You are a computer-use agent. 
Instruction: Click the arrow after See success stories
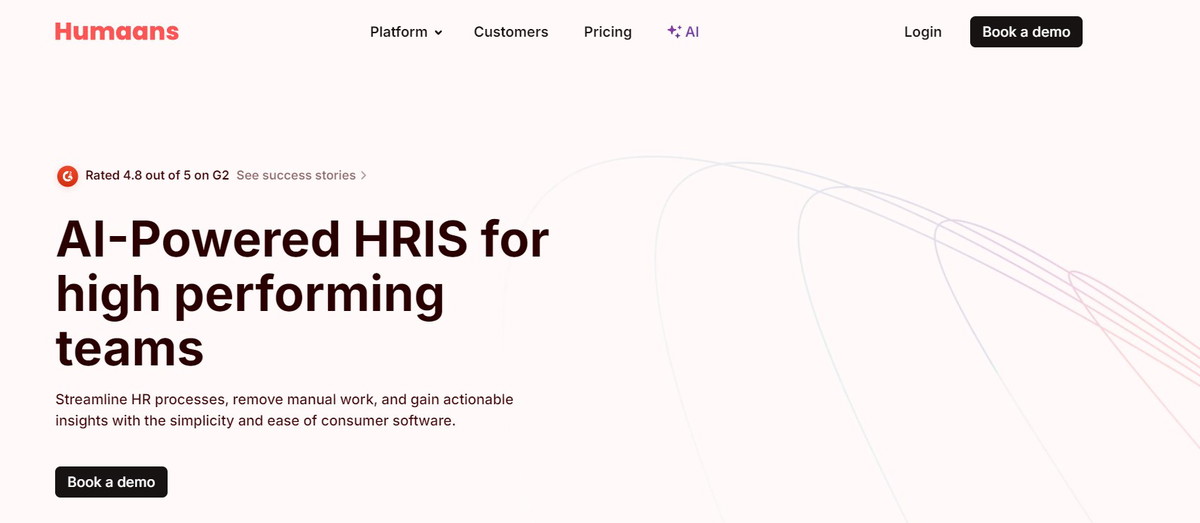tap(364, 176)
